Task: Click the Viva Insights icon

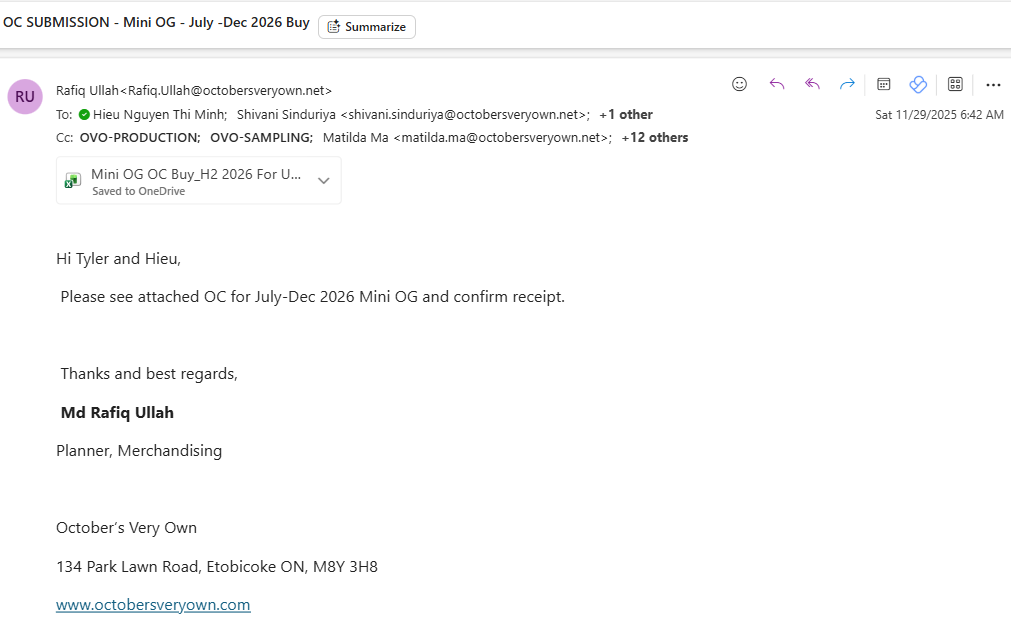Action: coord(918,84)
